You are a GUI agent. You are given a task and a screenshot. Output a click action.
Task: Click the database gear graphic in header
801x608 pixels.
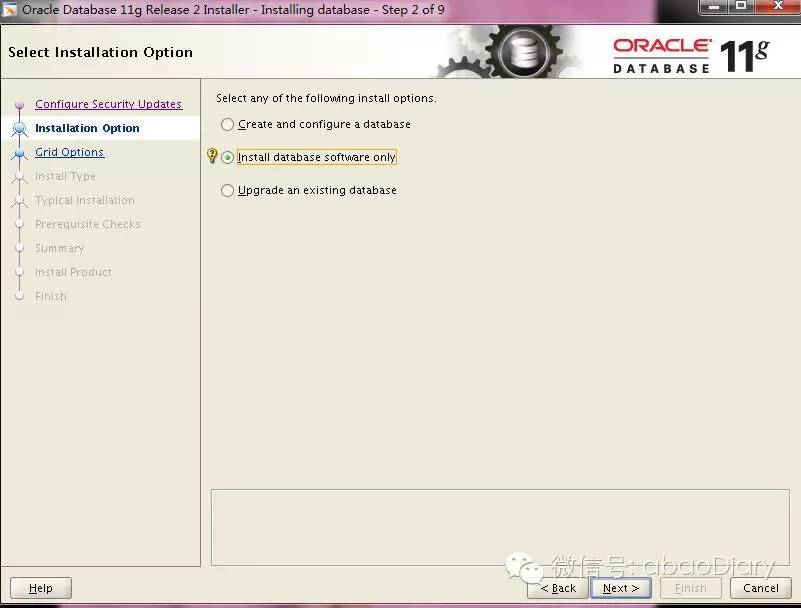pos(522,51)
